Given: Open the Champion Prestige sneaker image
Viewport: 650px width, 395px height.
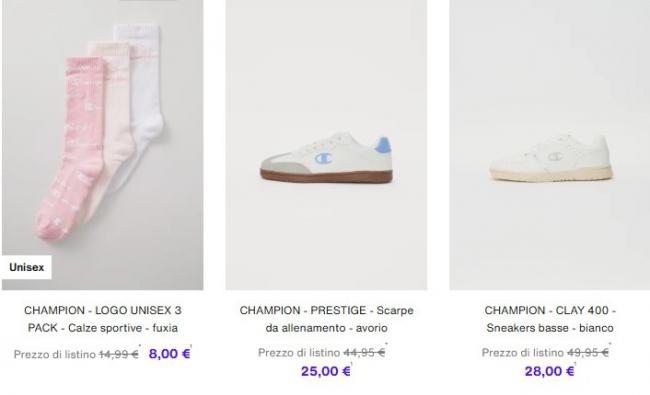Looking at the screenshot, I should (x=326, y=145).
